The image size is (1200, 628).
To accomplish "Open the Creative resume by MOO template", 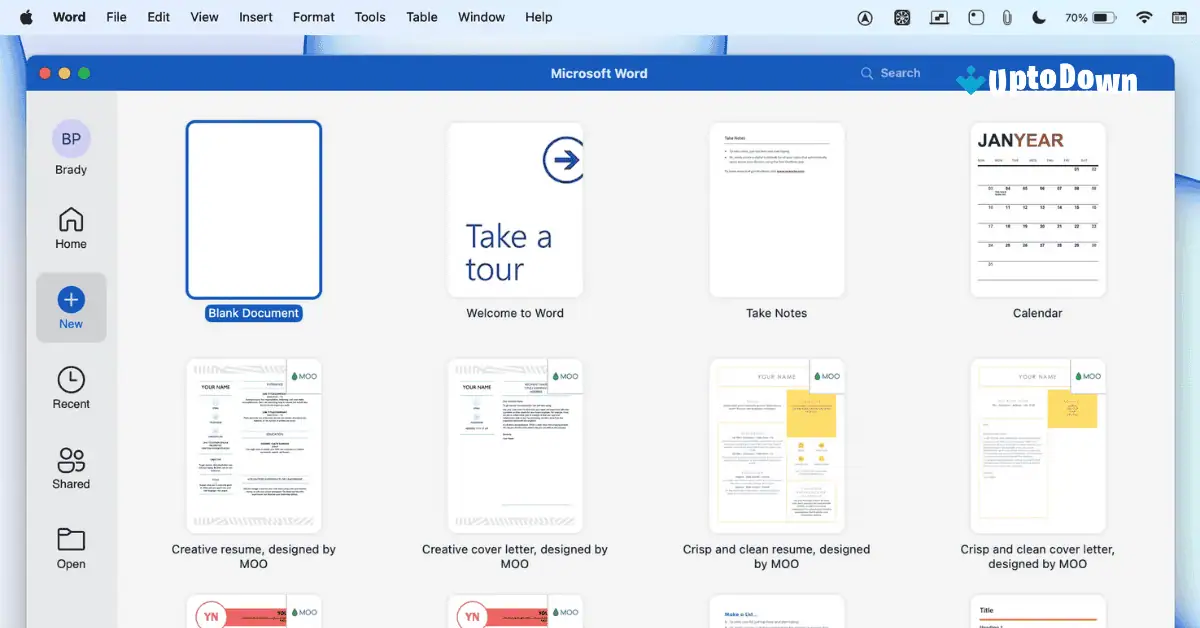I will tap(253, 444).
